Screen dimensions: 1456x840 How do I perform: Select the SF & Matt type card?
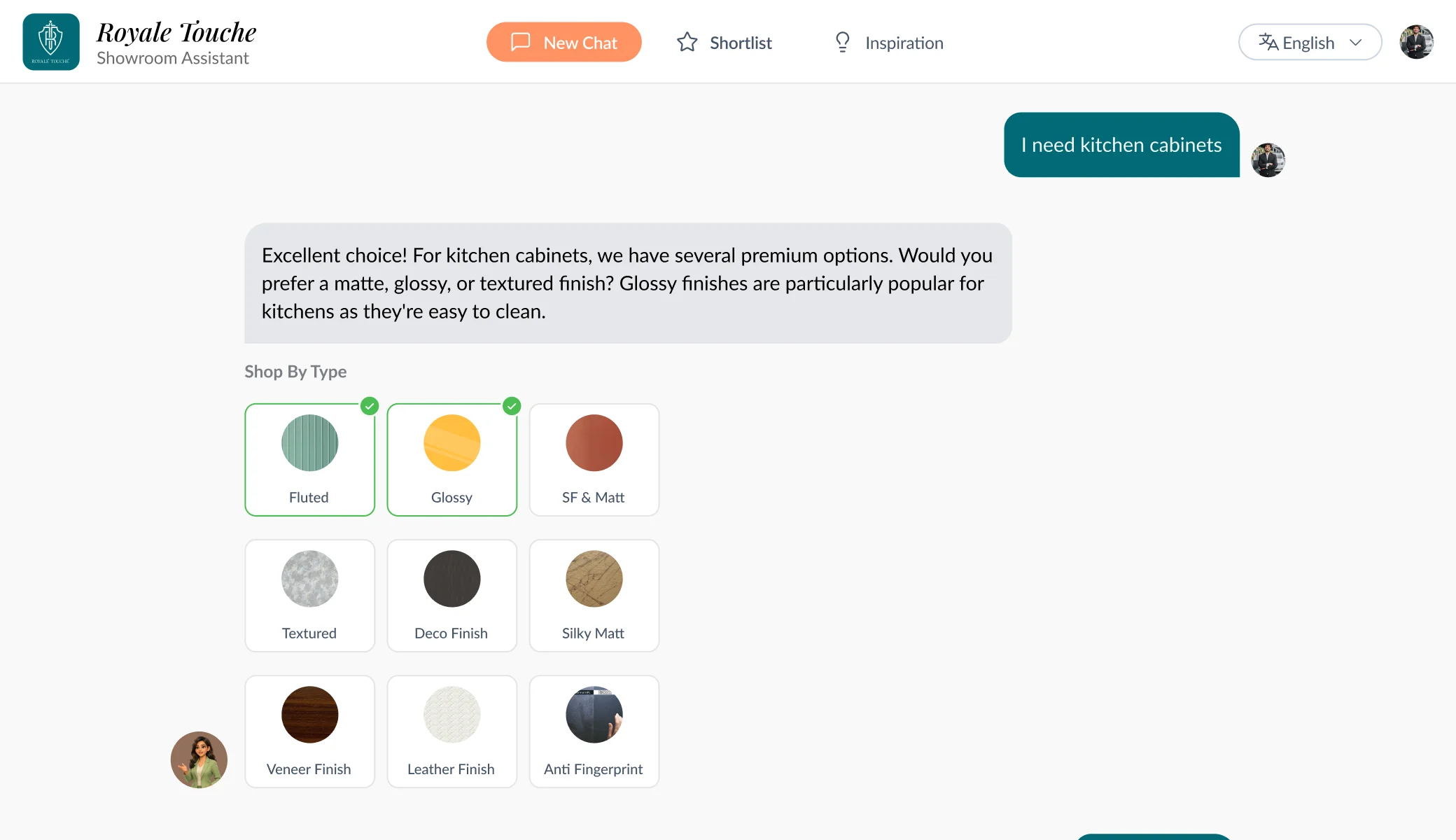594,460
